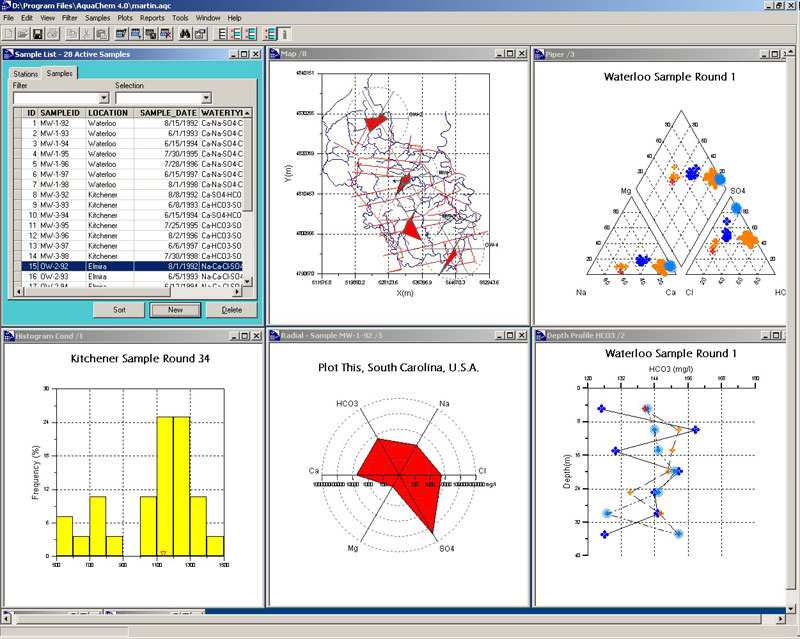The height and width of the screenshot is (639, 800).
Task: Click main window horizontal scroll left arrow
Action: click(x=7, y=619)
